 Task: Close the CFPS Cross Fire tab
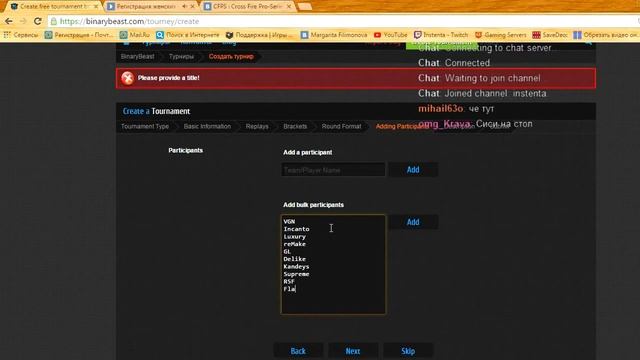pyautogui.click(x=289, y=7)
